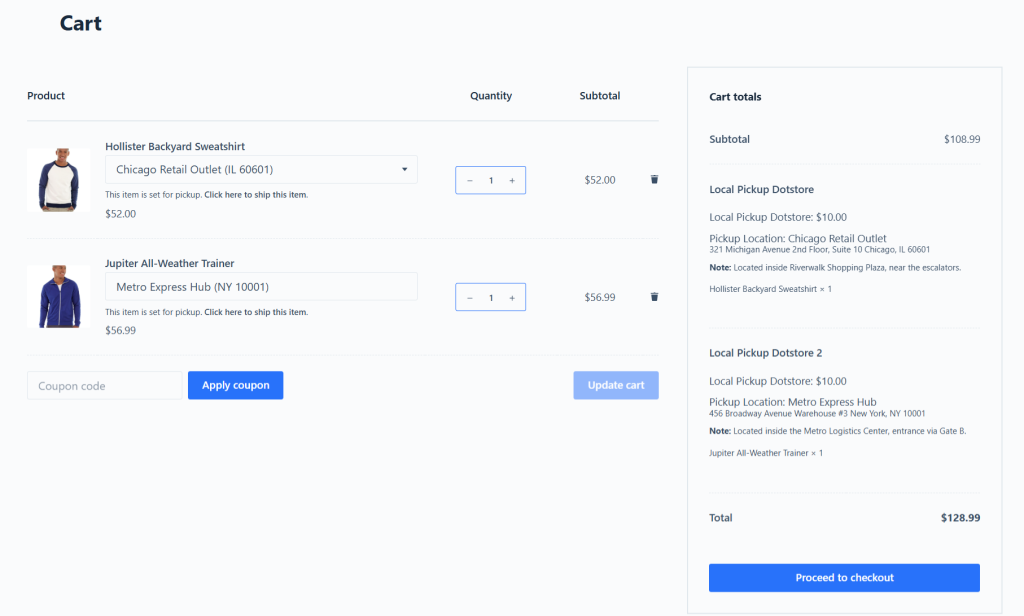Delete the Hollister Backyard Sweatshirt using its trash icon

tap(654, 179)
